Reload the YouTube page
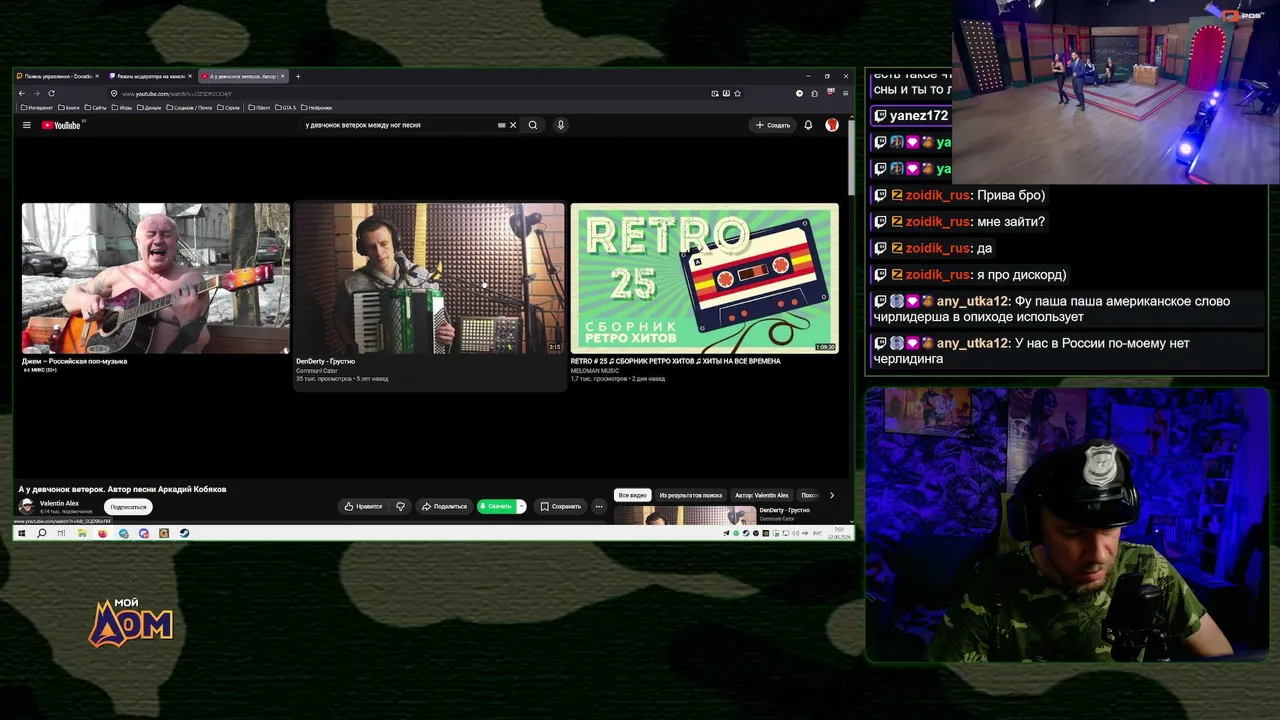 [x=51, y=93]
